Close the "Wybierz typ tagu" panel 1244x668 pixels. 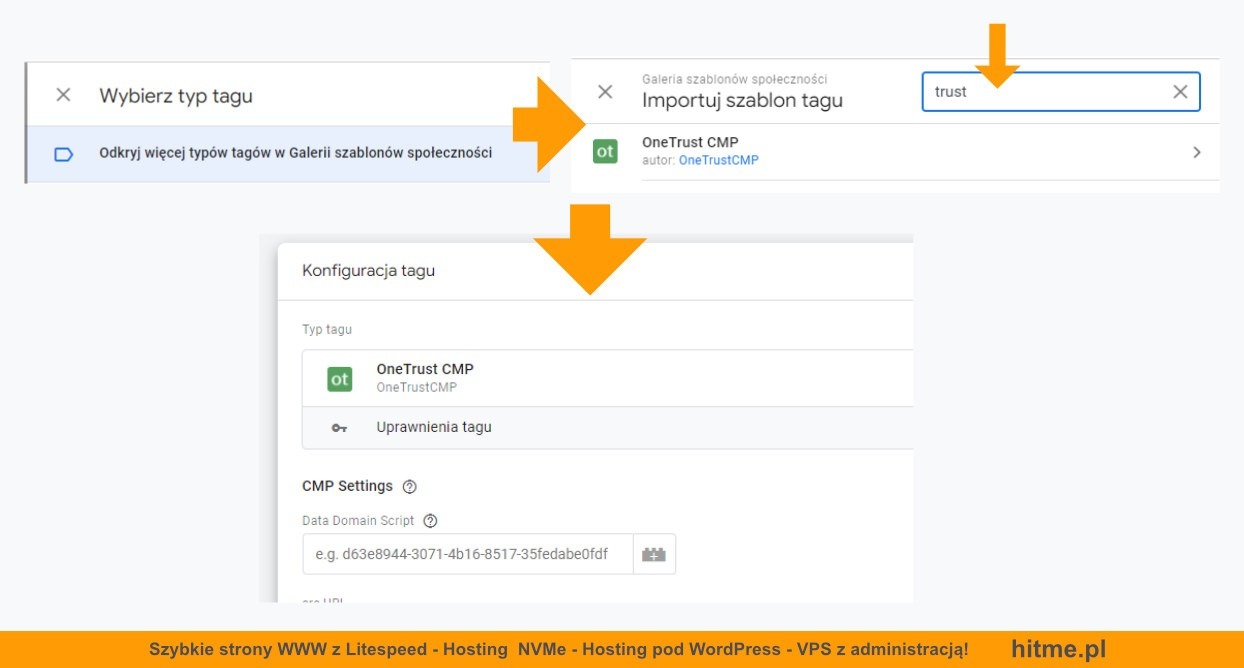point(63,95)
